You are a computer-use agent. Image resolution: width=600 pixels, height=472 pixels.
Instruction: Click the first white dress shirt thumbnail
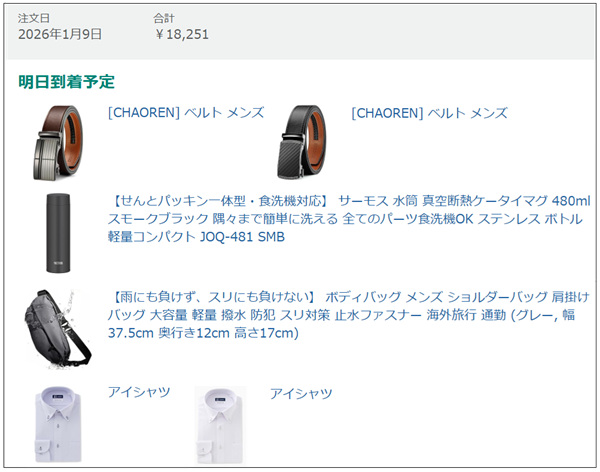tap(58, 425)
